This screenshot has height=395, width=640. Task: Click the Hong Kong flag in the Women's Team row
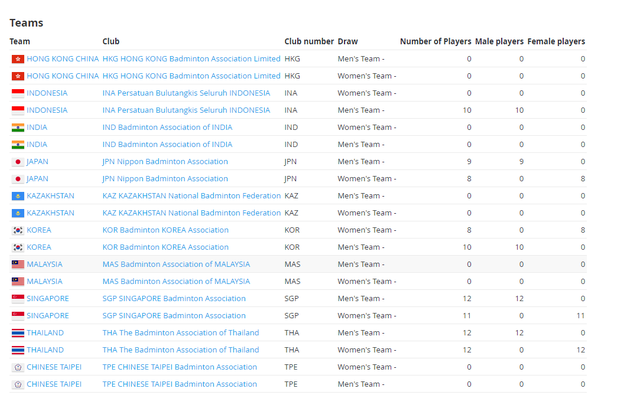(x=18, y=76)
